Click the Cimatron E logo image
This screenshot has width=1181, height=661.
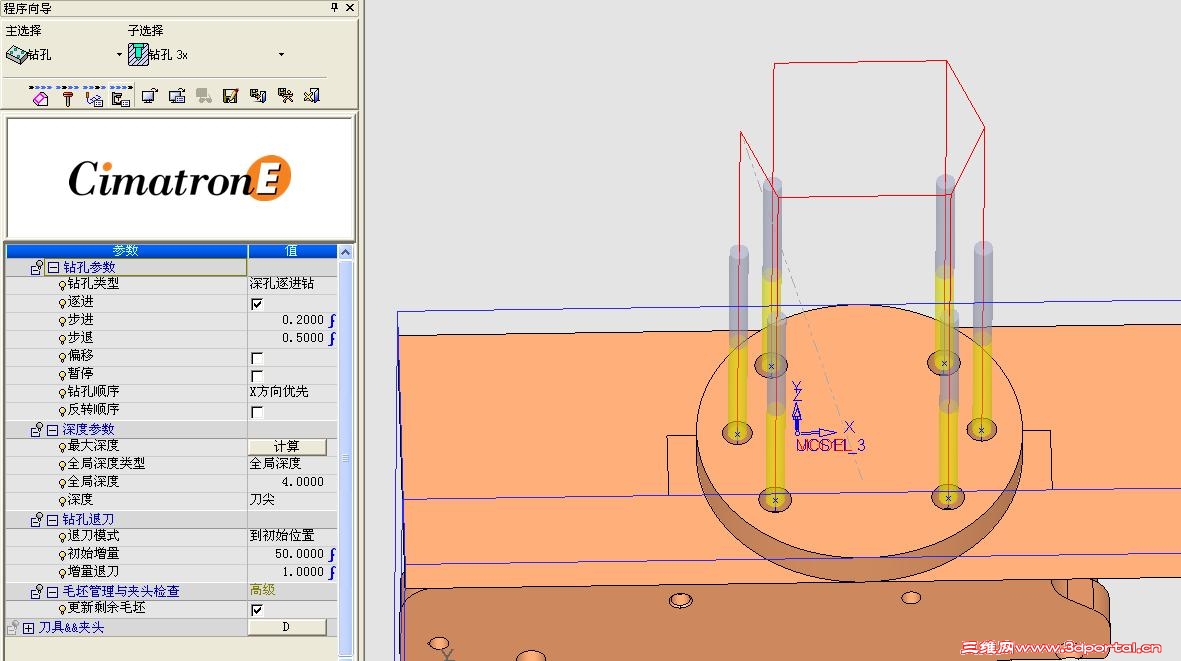[x=179, y=178]
